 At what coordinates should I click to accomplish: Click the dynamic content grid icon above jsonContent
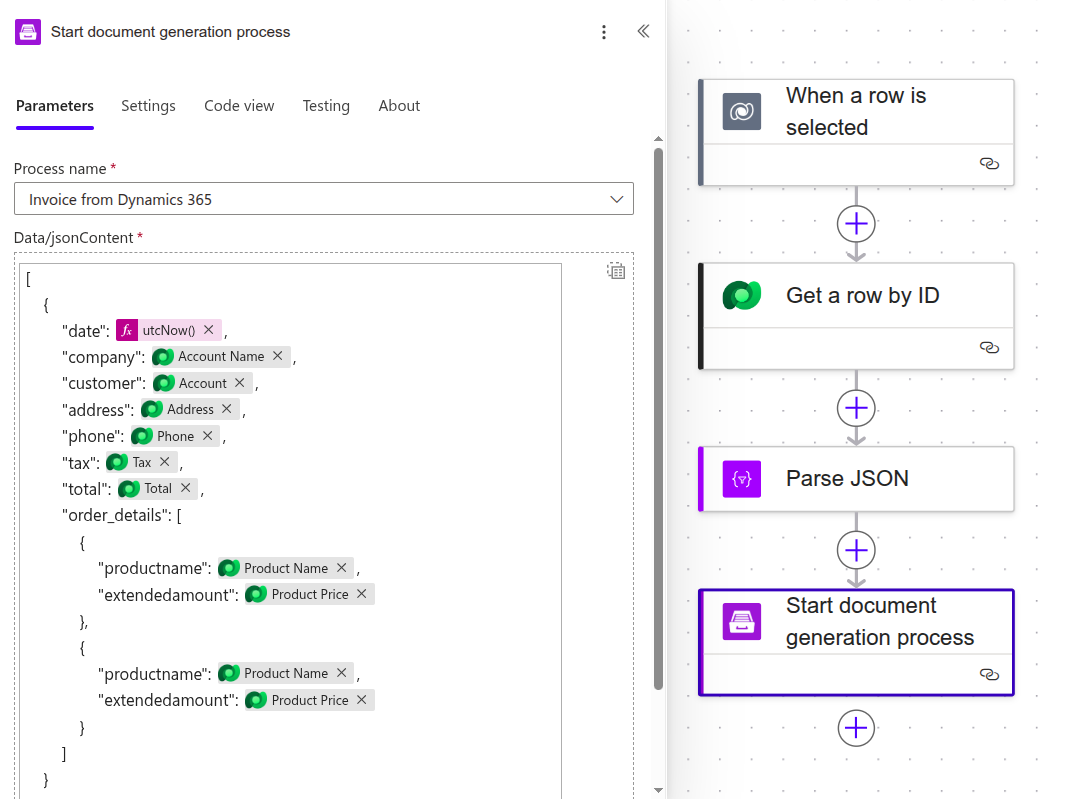[x=616, y=270]
